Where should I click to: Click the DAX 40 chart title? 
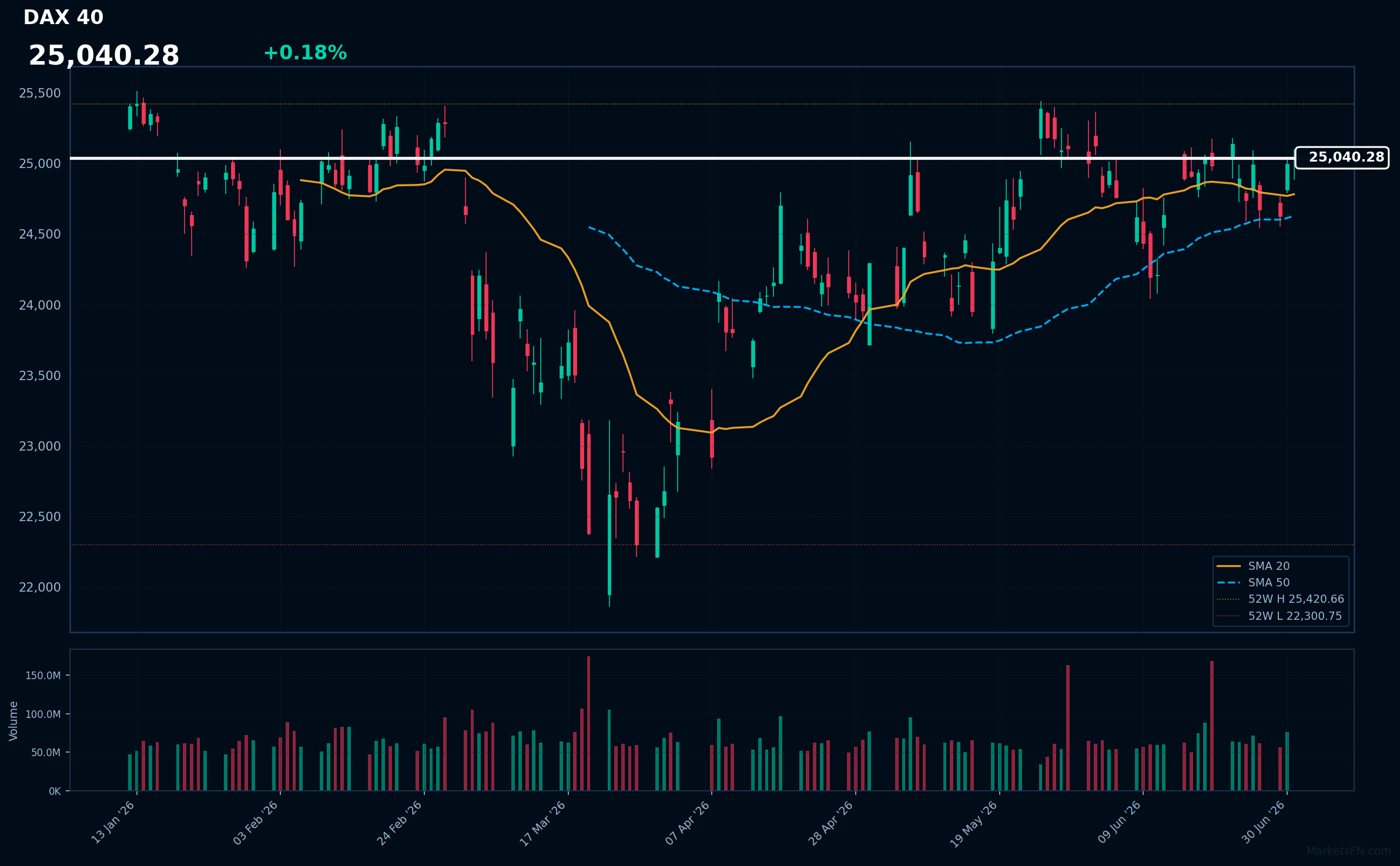63,18
